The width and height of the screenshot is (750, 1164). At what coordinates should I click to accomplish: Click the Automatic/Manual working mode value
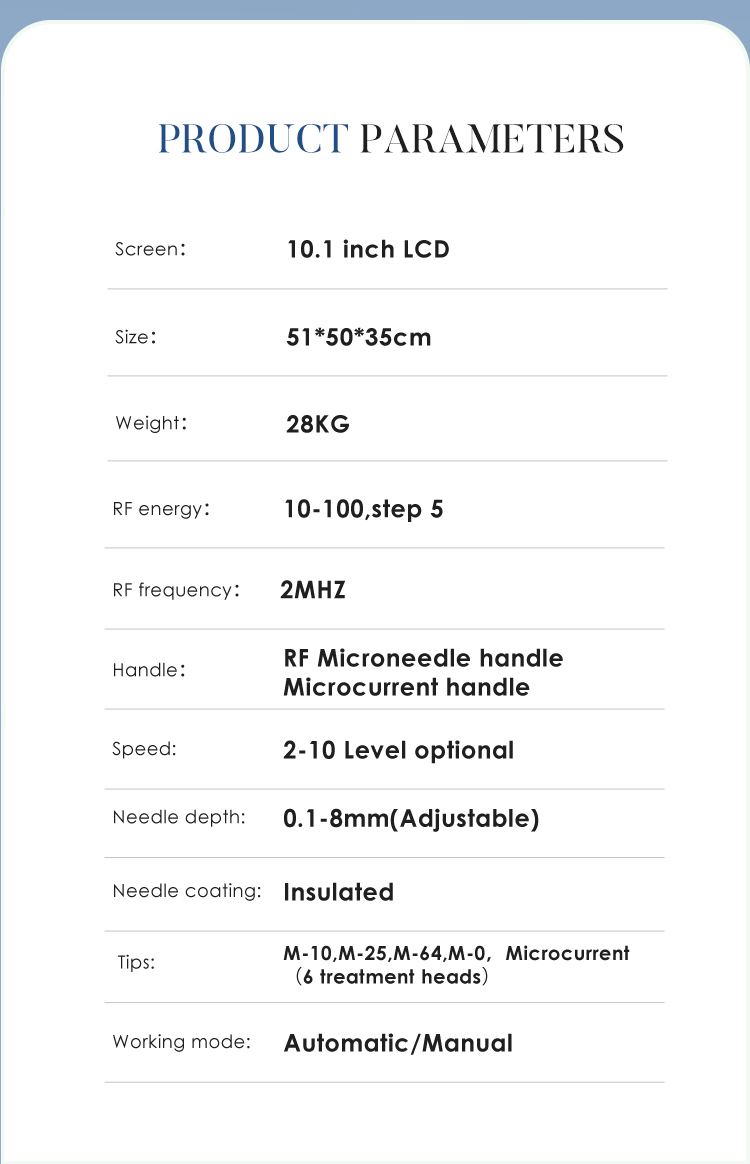point(398,1043)
